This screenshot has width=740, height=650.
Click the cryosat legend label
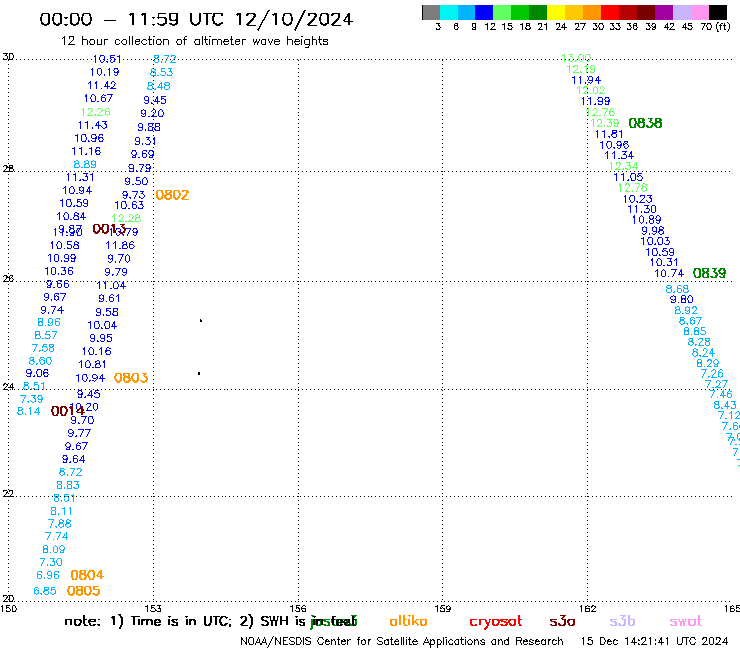(x=496, y=622)
